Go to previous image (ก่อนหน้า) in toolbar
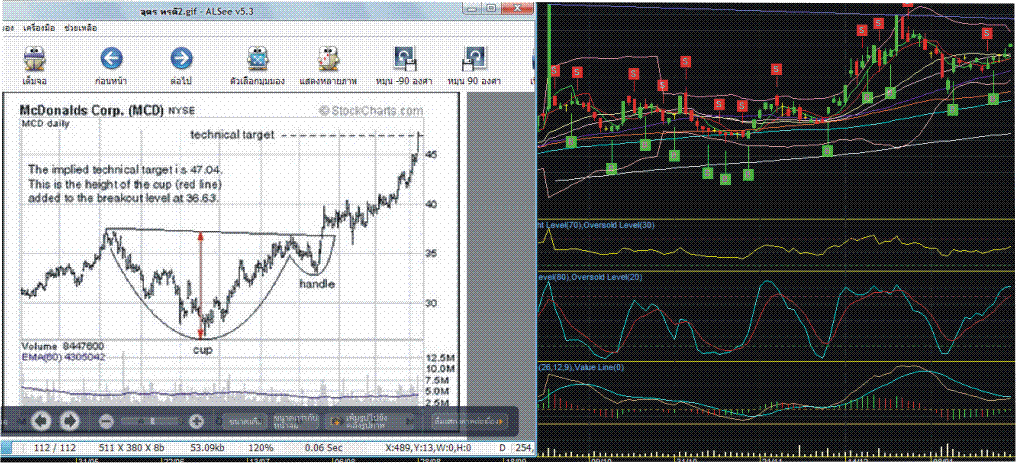This screenshot has height=463, width=1016. coord(111,67)
